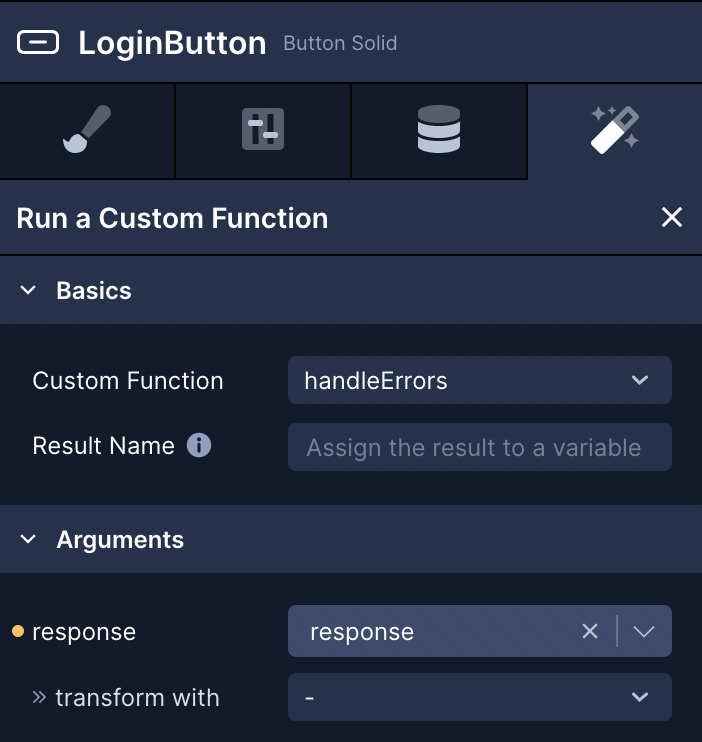The width and height of the screenshot is (702, 742).
Task: Click the response argument label
Action: (x=84, y=632)
